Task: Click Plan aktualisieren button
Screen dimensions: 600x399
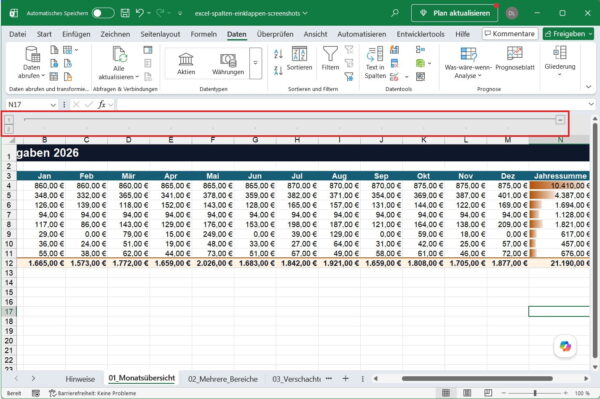Action: (455, 13)
